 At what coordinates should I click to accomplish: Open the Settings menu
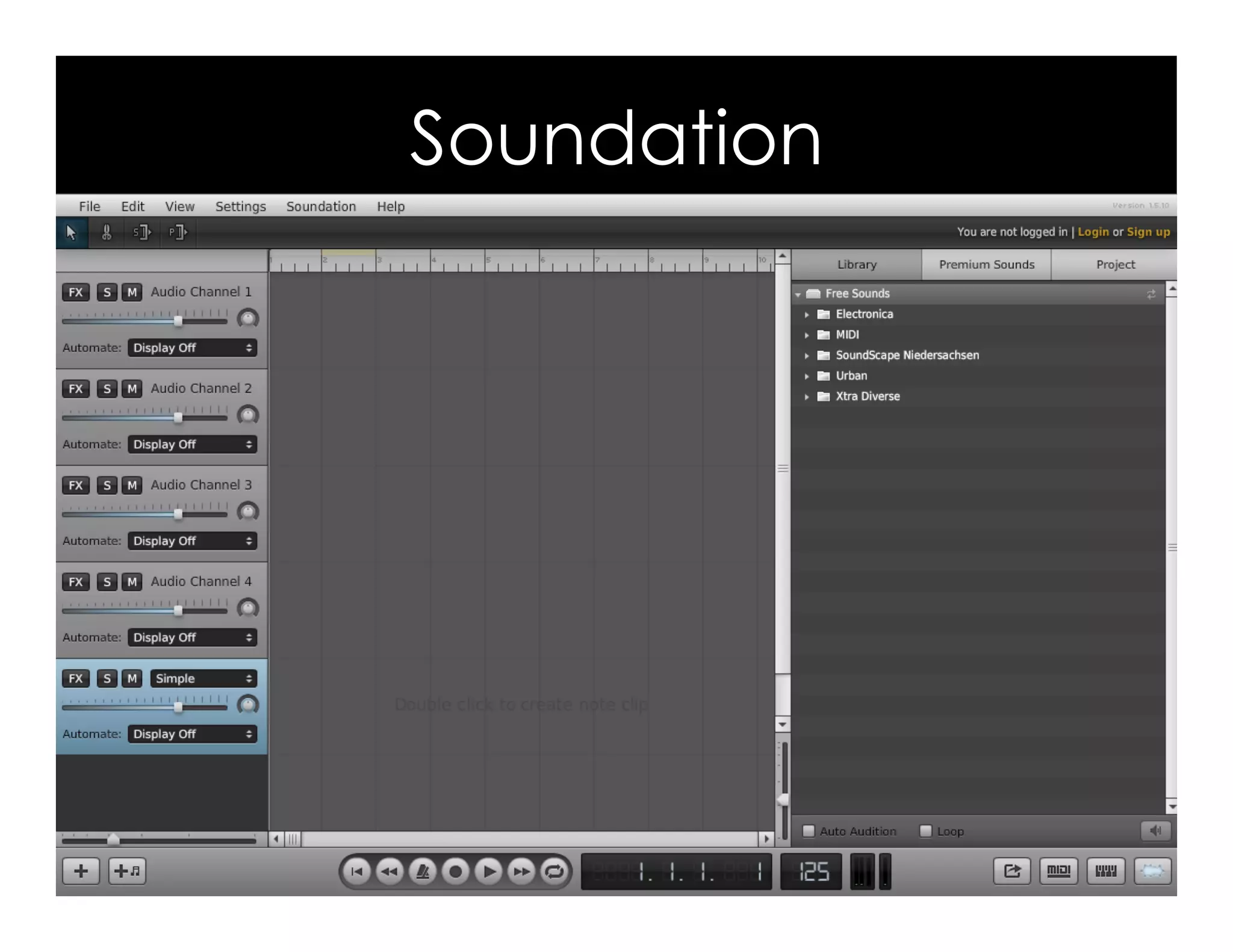tap(240, 206)
